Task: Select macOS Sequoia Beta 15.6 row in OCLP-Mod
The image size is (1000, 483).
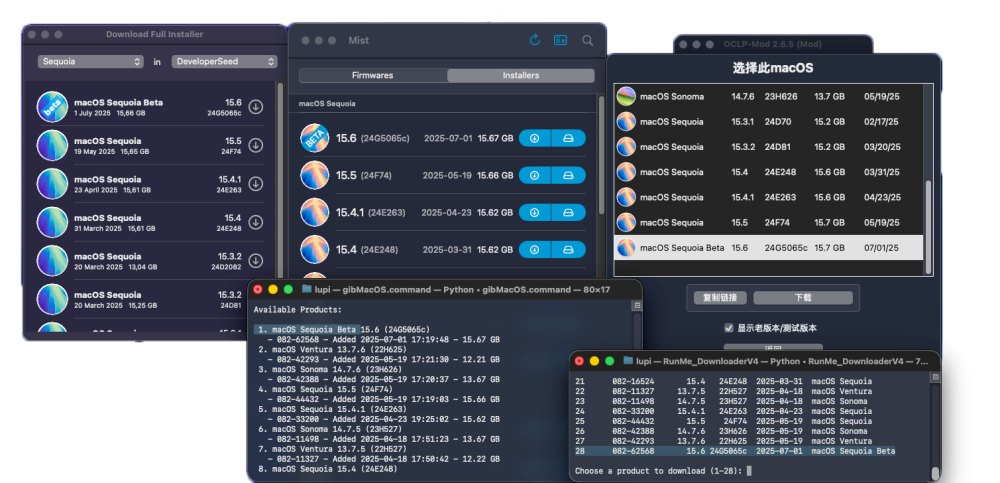Action: 768,248
